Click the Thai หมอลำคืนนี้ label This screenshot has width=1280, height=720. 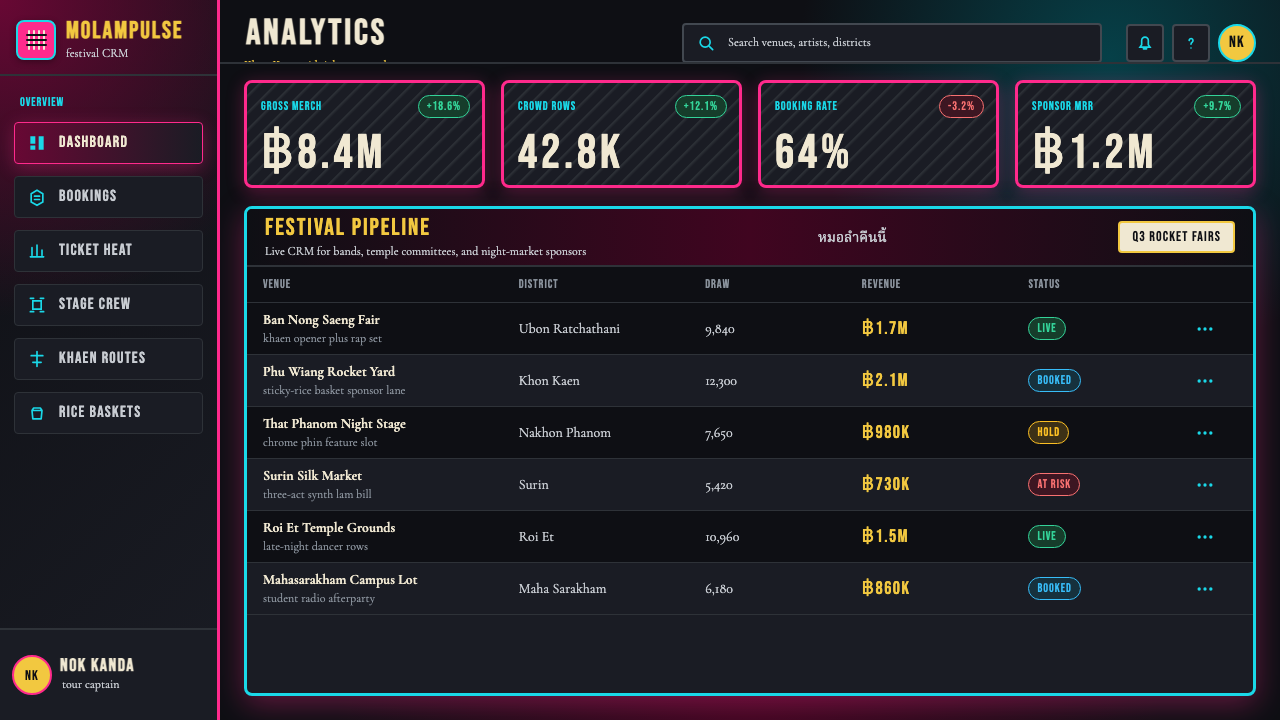tap(852, 237)
